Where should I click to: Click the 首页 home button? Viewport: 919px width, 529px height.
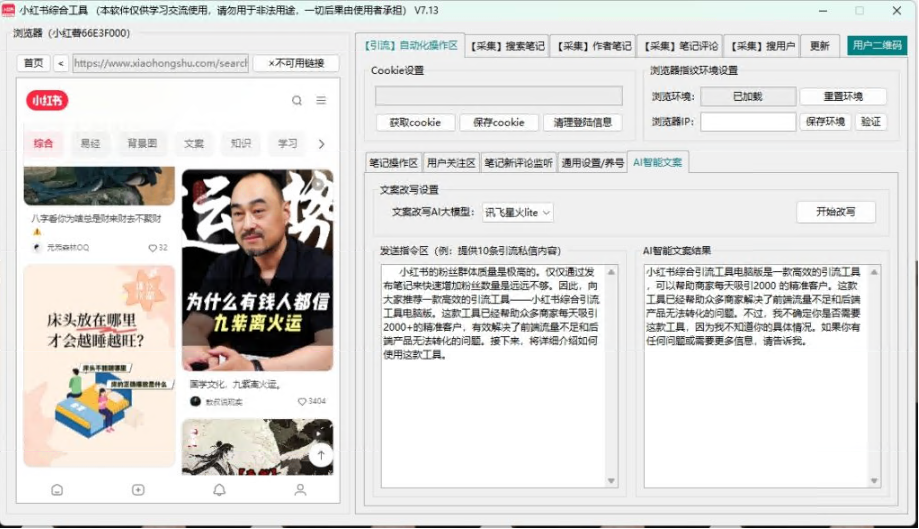pyautogui.click(x=33, y=63)
